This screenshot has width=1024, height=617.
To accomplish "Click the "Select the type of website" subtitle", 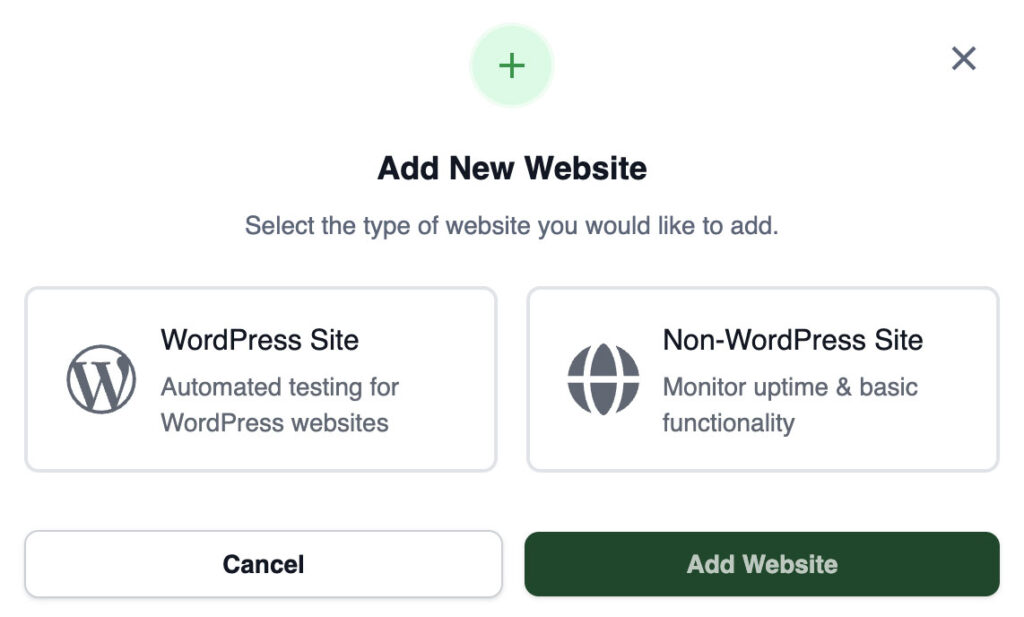I will coord(512,225).
